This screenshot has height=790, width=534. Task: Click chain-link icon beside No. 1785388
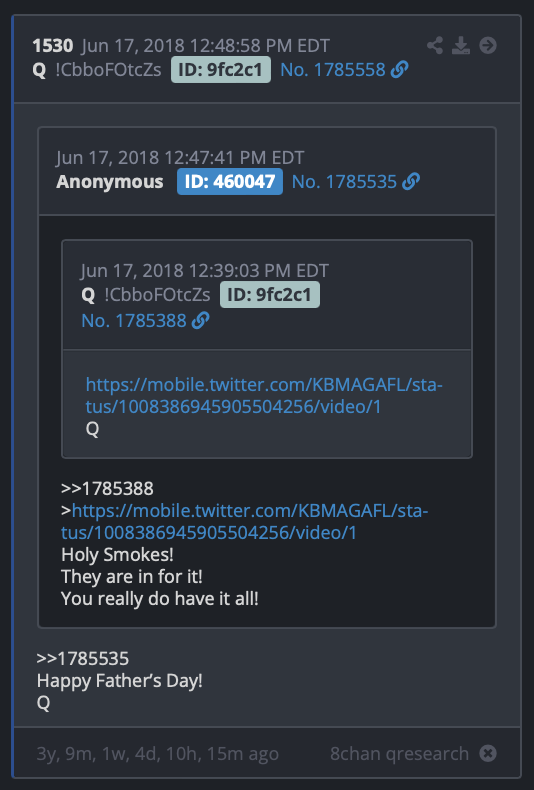[x=201, y=320]
